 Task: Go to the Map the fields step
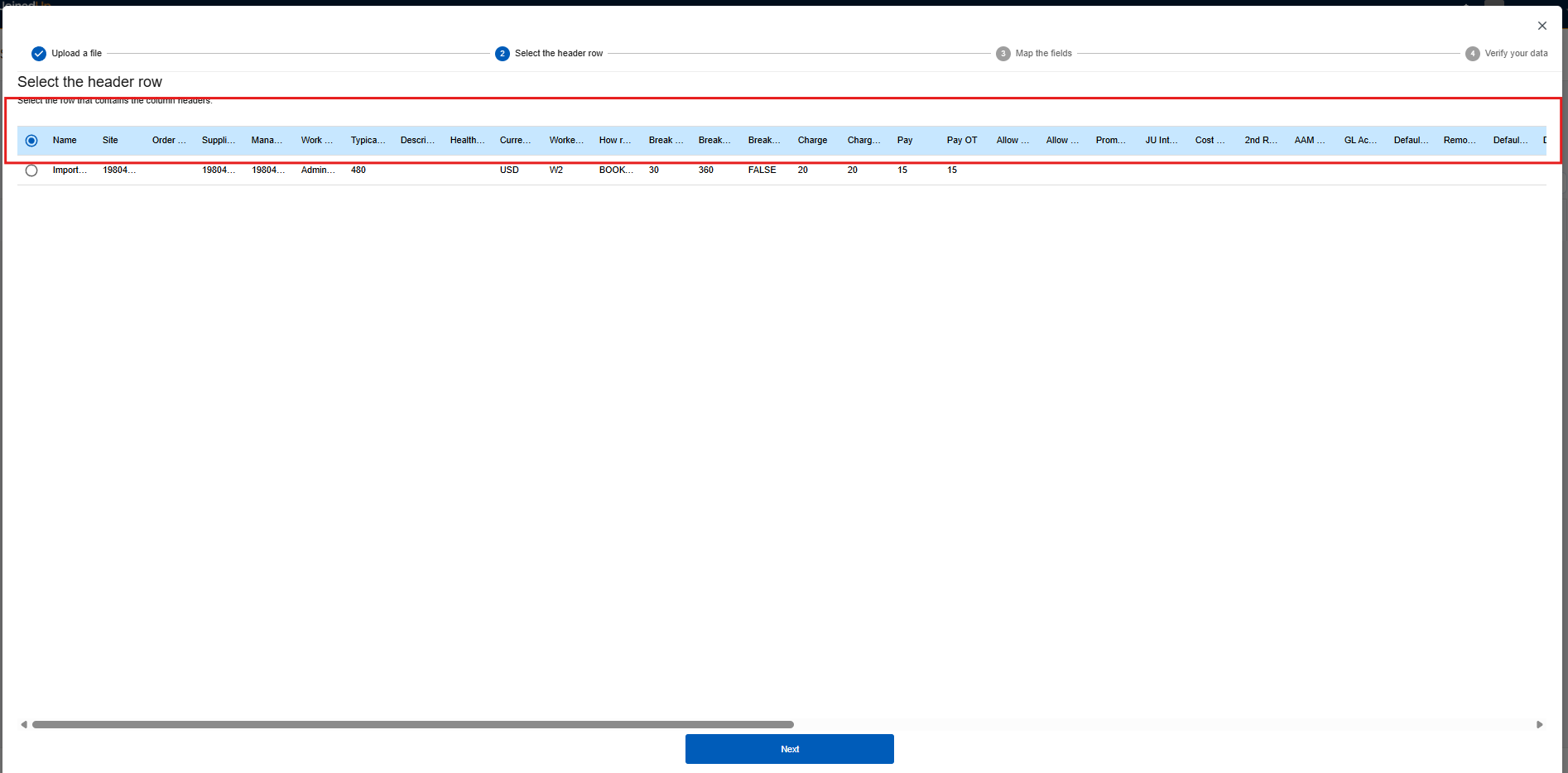tap(1043, 54)
